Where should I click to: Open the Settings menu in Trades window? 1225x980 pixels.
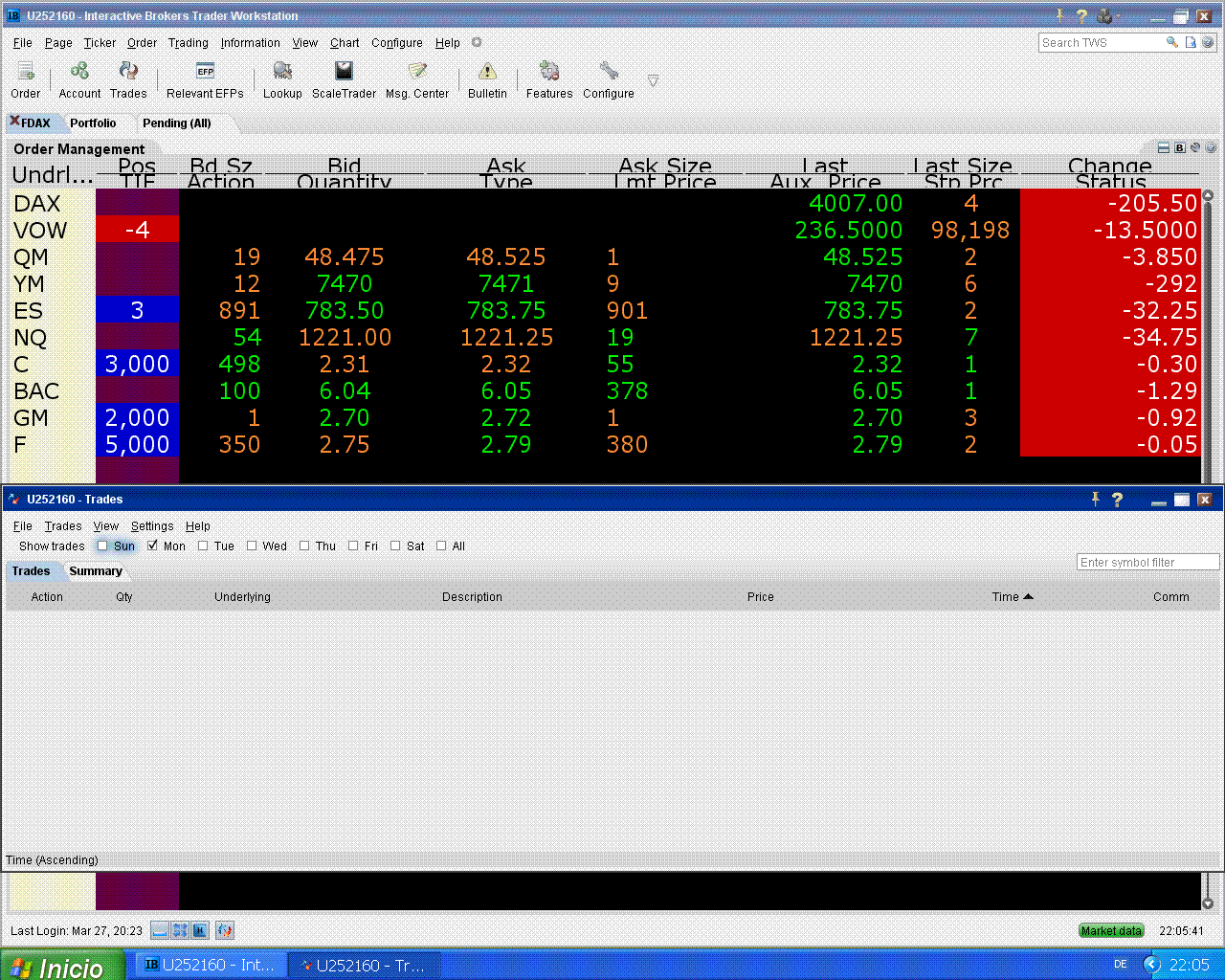tap(152, 526)
